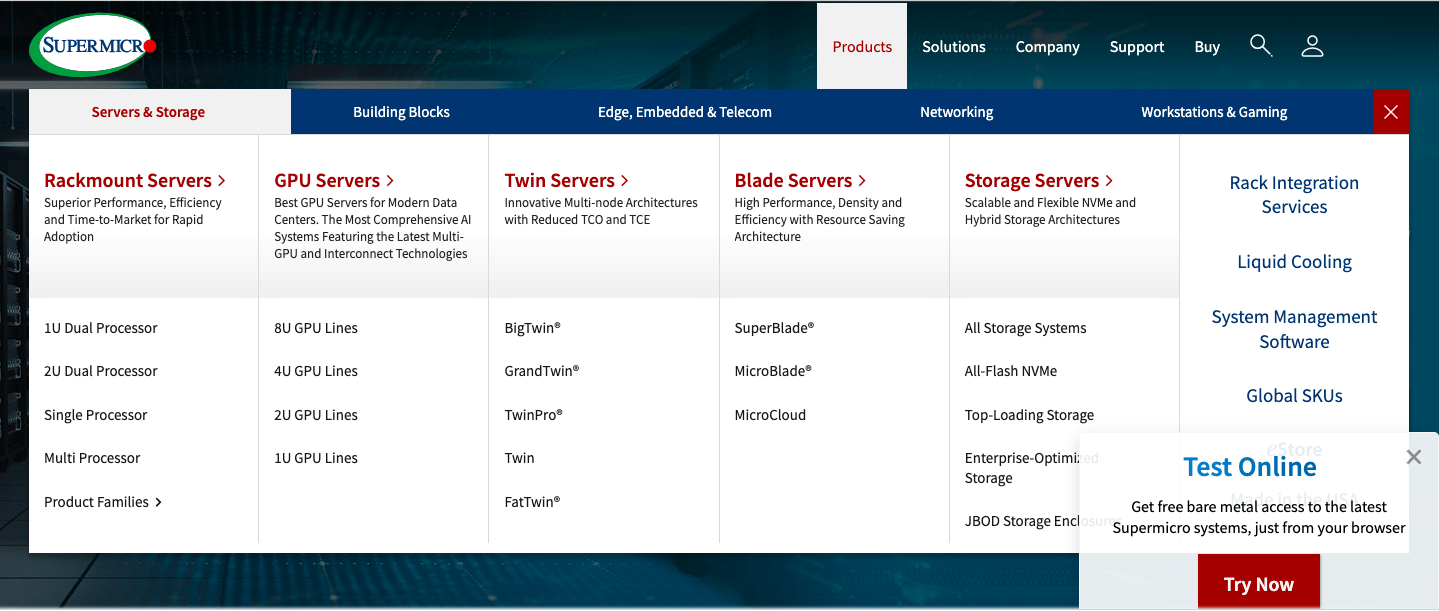Close the mega menu with the red X
1439x611 pixels.
[x=1390, y=111]
